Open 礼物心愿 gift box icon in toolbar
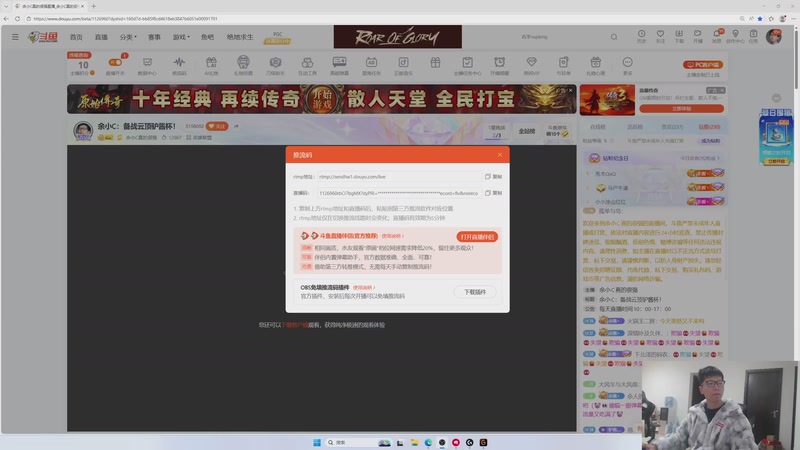The width and height of the screenshot is (800, 450). [595, 66]
